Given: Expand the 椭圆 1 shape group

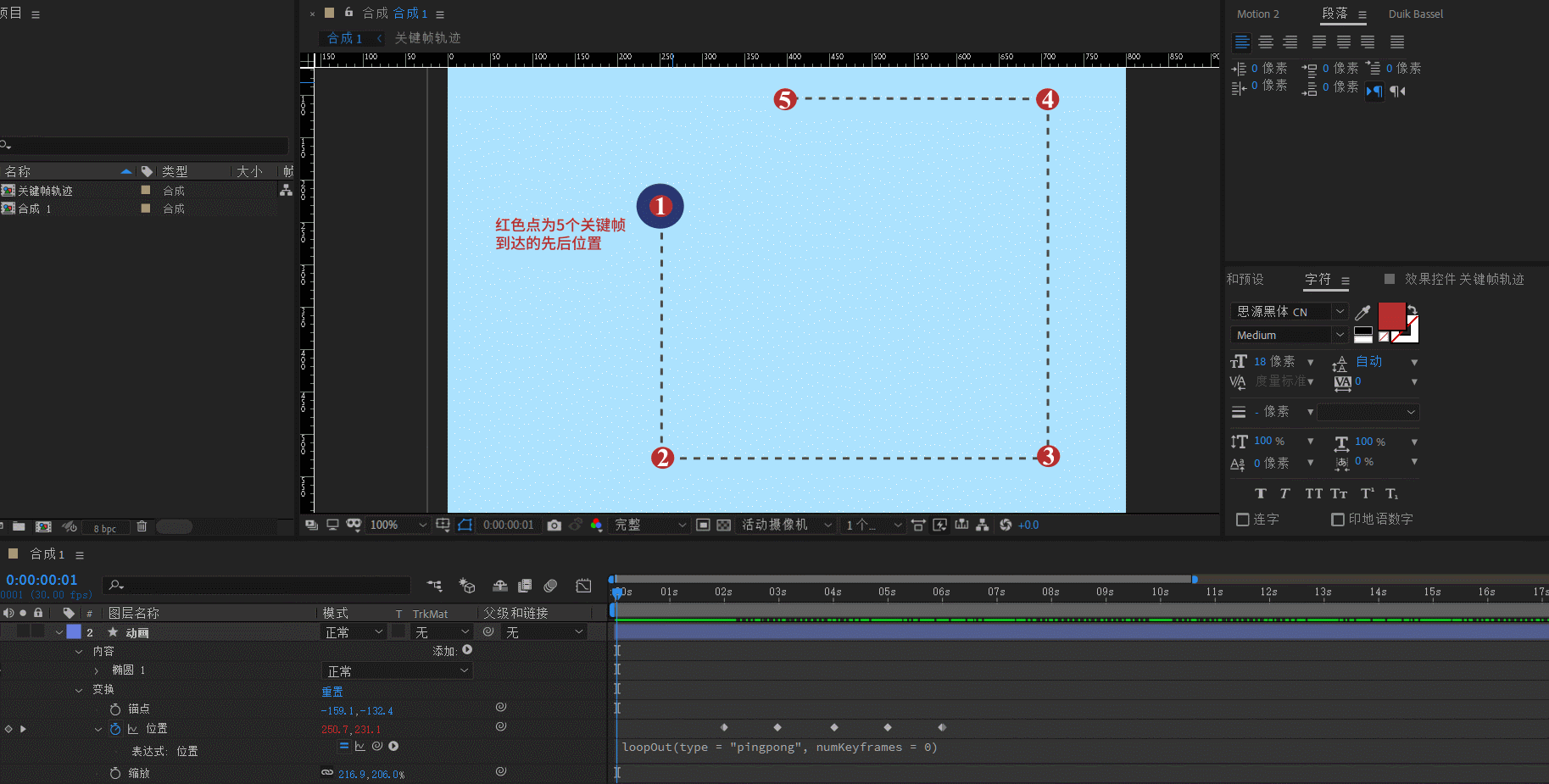Looking at the screenshot, I should tap(97, 670).
